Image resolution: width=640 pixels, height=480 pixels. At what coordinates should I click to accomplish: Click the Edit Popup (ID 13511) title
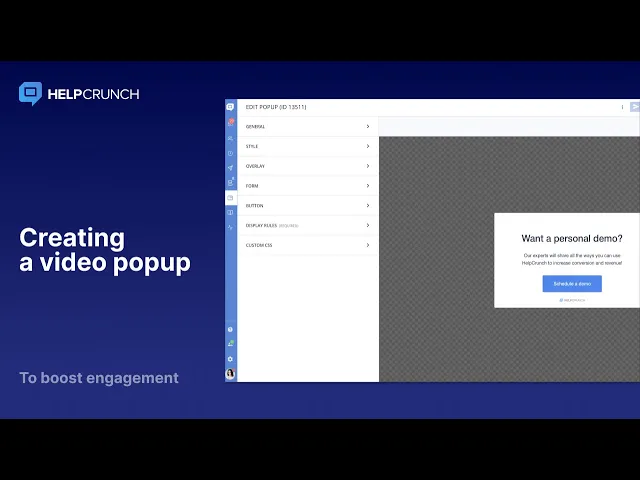pos(276,107)
